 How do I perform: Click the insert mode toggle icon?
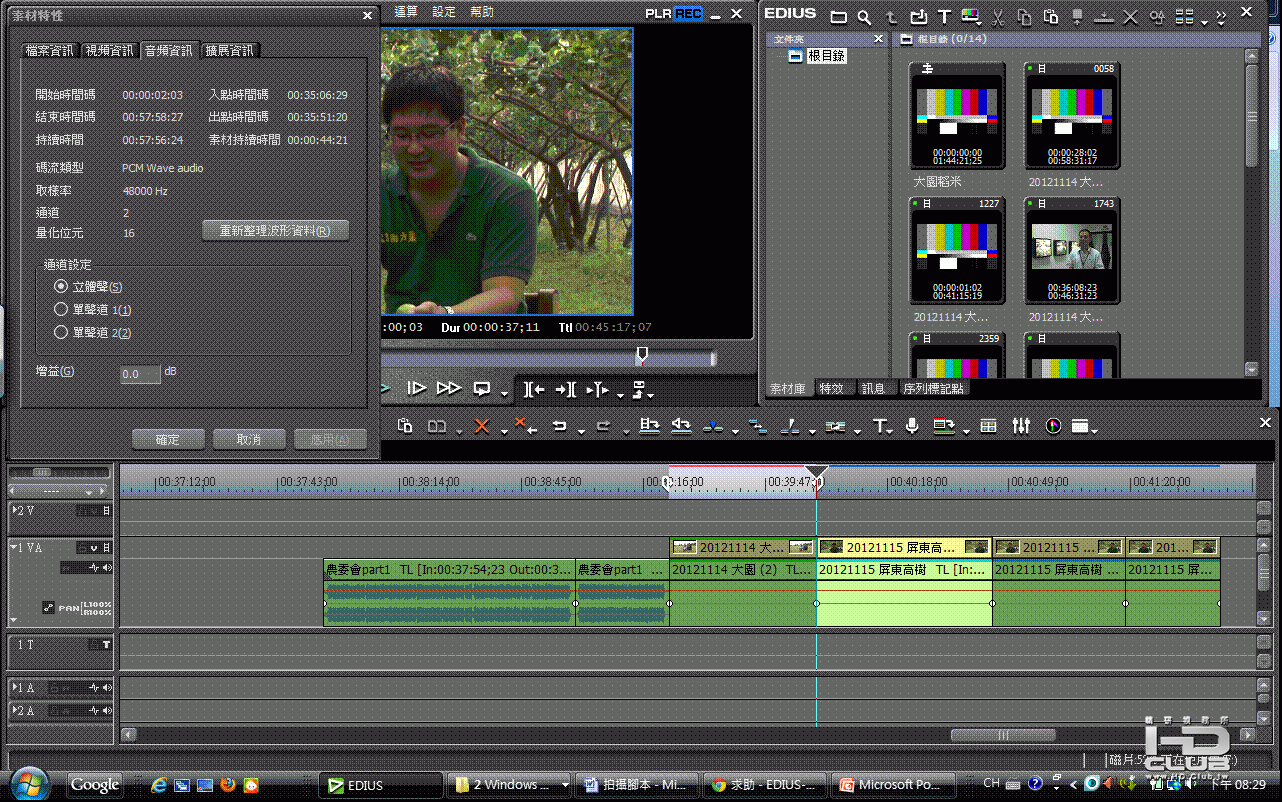[649, 426]
